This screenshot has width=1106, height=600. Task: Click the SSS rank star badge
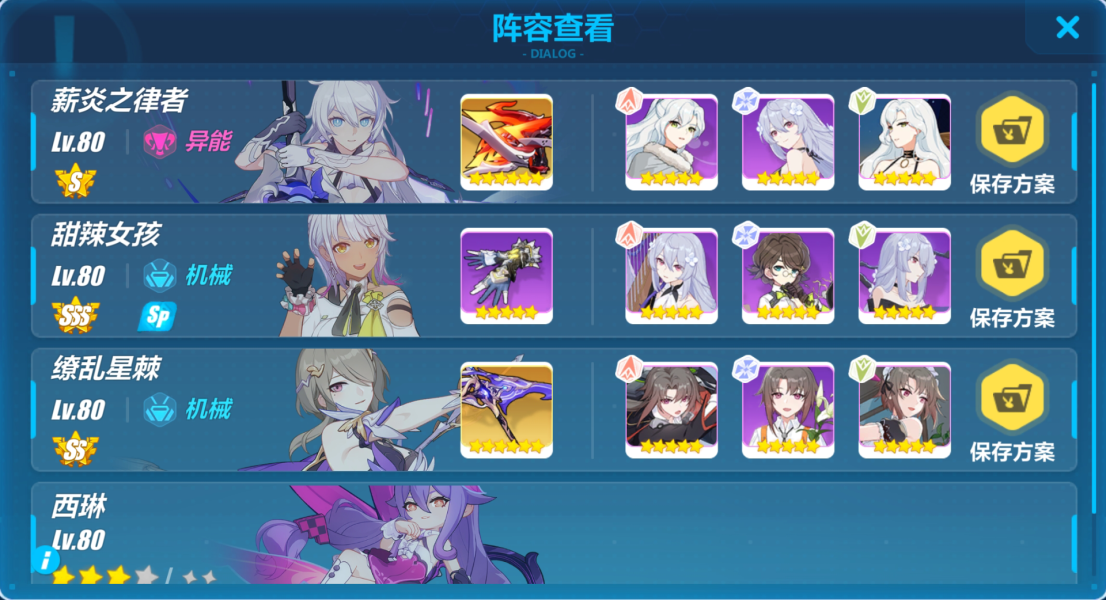pyautogui.click(x=75, y=316)
